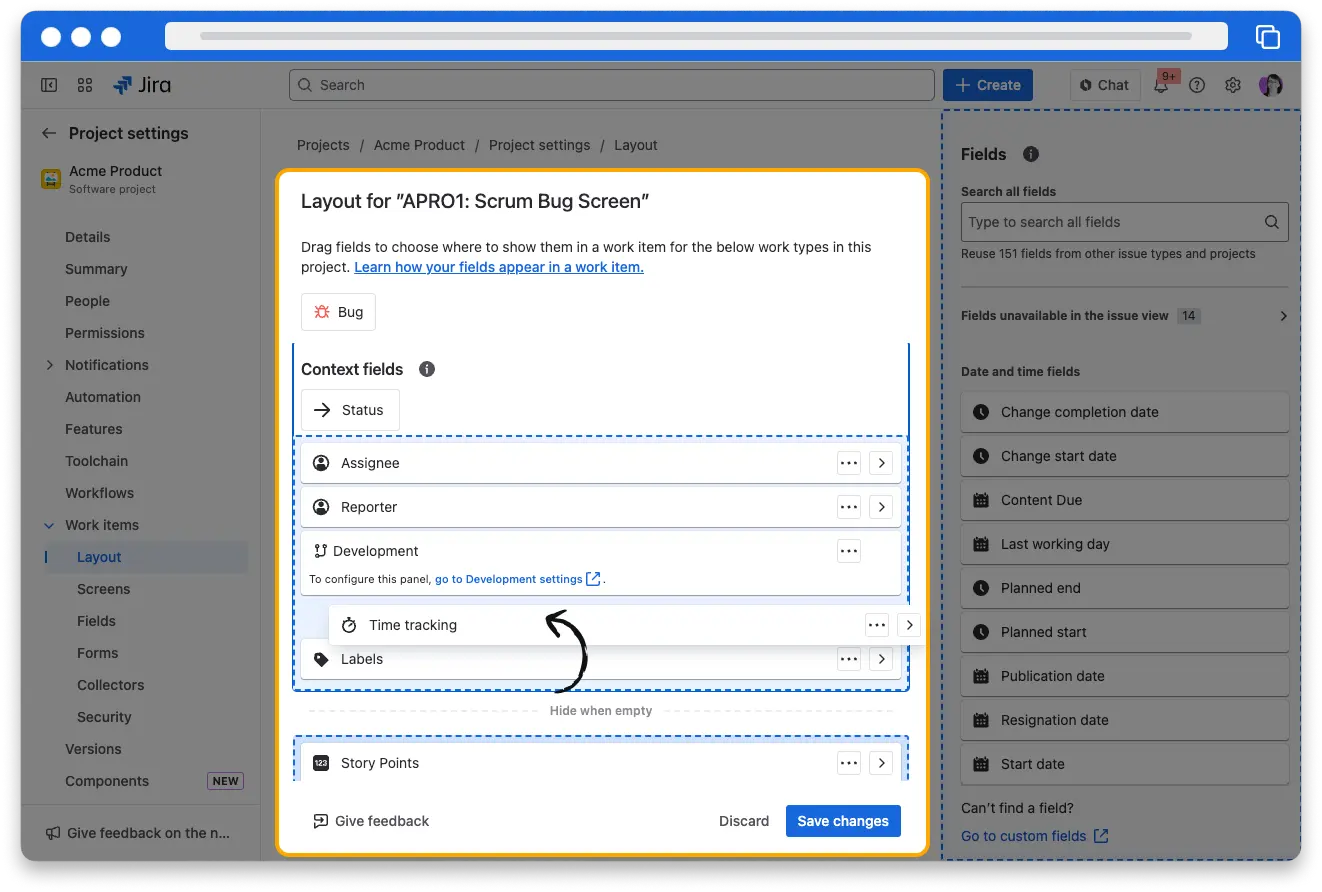Open the Chat button
Viewport: 1322px width, 892px height.
coord(1104,85)
